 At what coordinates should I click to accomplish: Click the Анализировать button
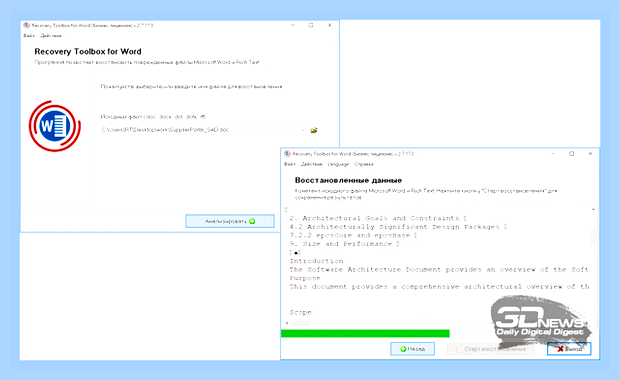click(x=230, y=221)
